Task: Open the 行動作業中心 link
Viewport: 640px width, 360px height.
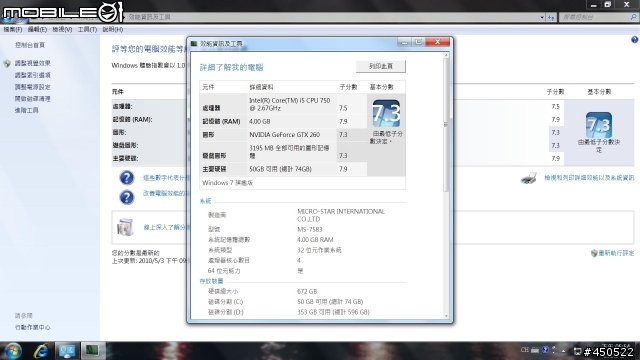Action: point(33,327)
